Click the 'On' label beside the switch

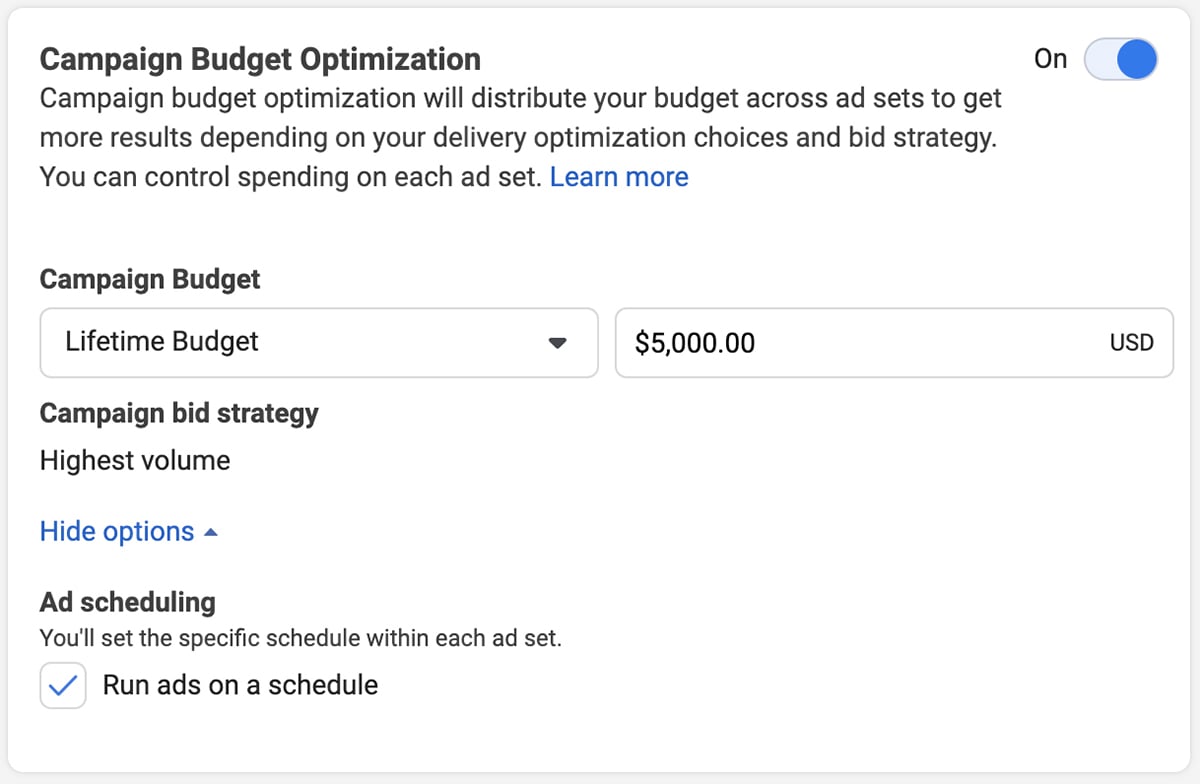(x=1050, y=59)
